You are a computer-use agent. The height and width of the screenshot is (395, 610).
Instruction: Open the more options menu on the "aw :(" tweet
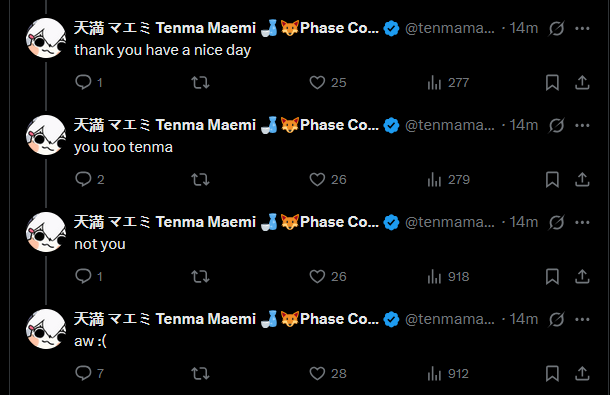582,320
